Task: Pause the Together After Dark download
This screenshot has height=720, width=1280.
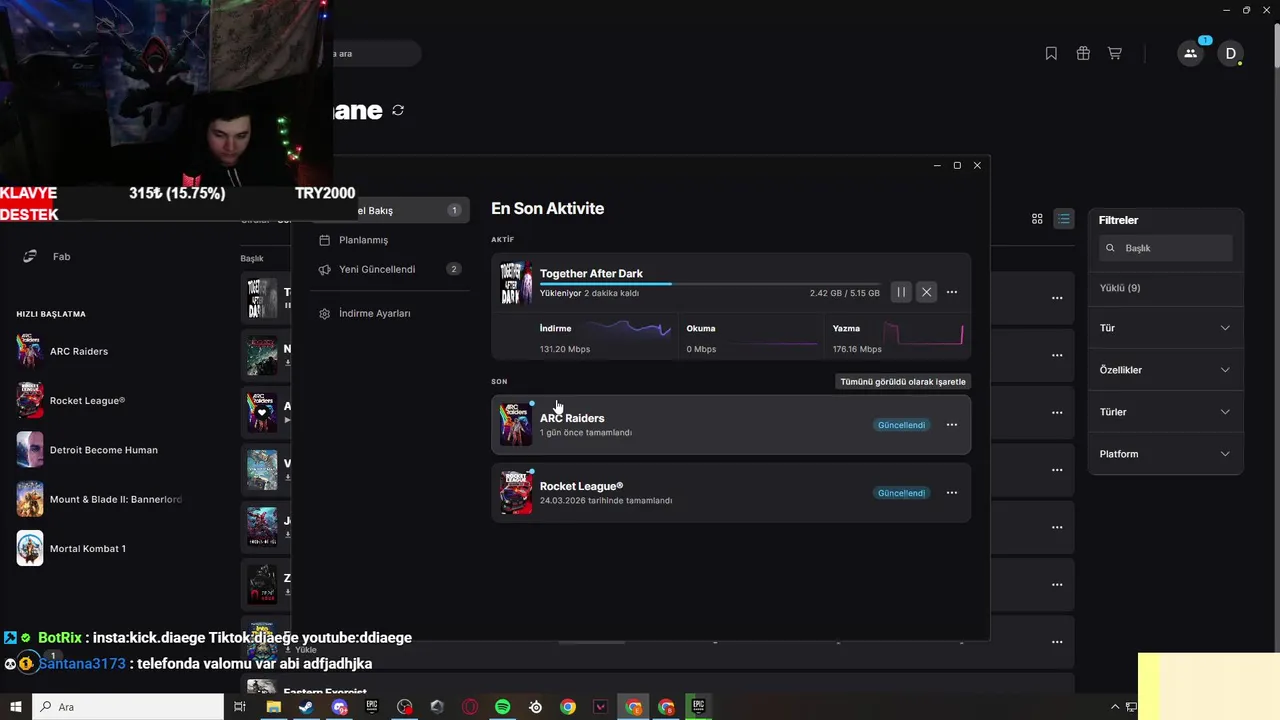Action: [x=901, y=292]
